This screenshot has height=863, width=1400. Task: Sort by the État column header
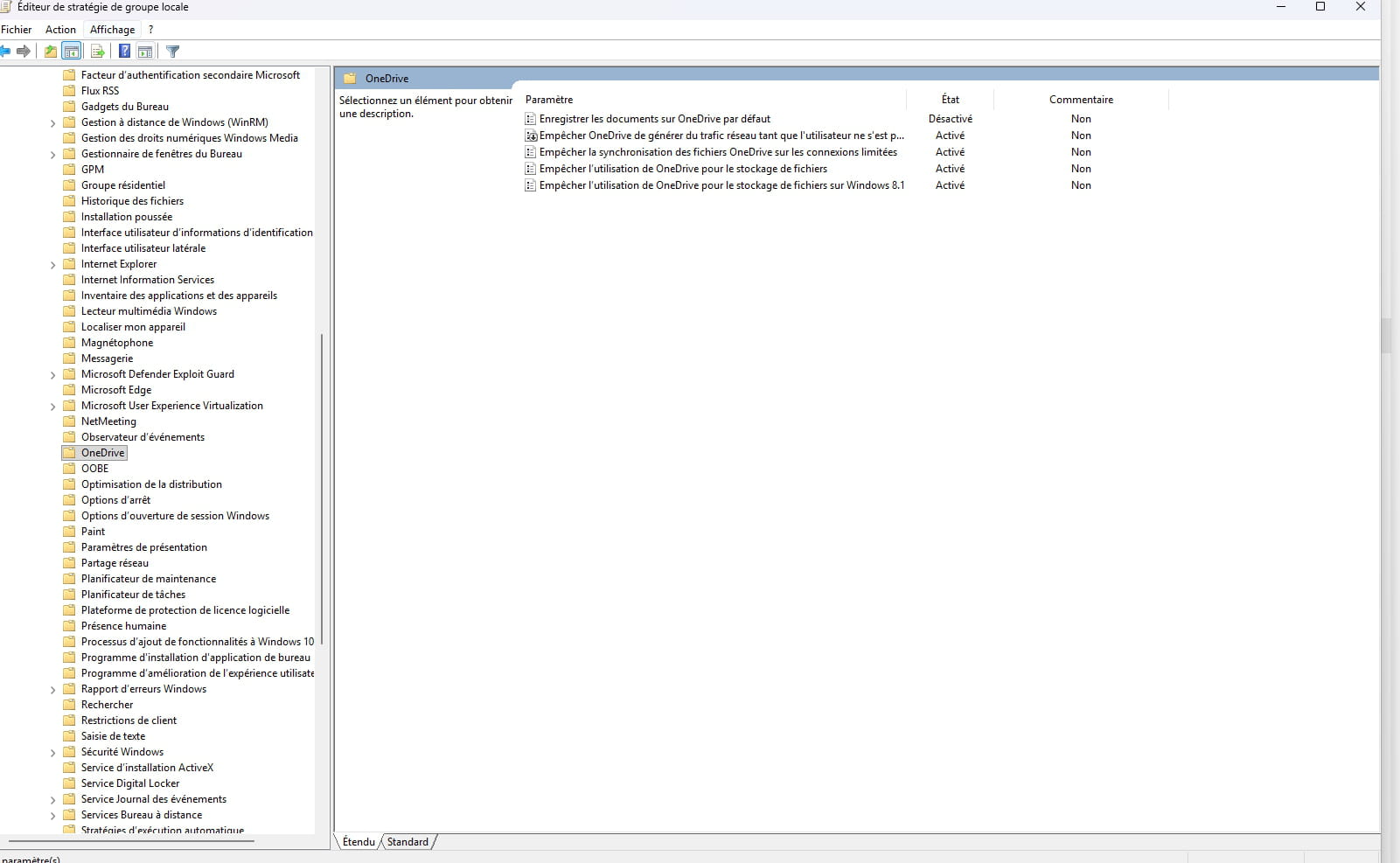pos(950,100)
